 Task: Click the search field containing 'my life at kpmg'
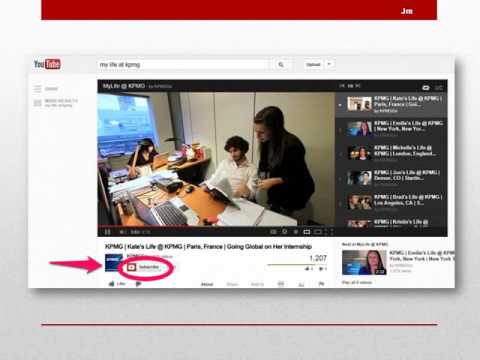183,65
